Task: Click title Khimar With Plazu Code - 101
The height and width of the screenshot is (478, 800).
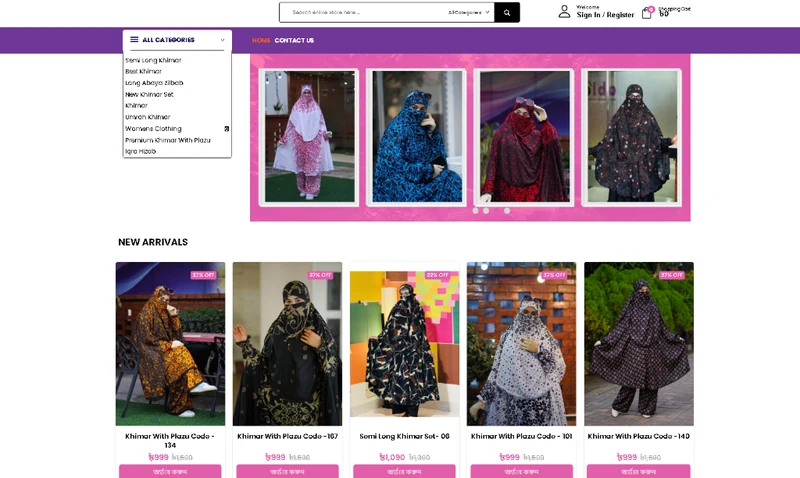Action: point(521,436)
